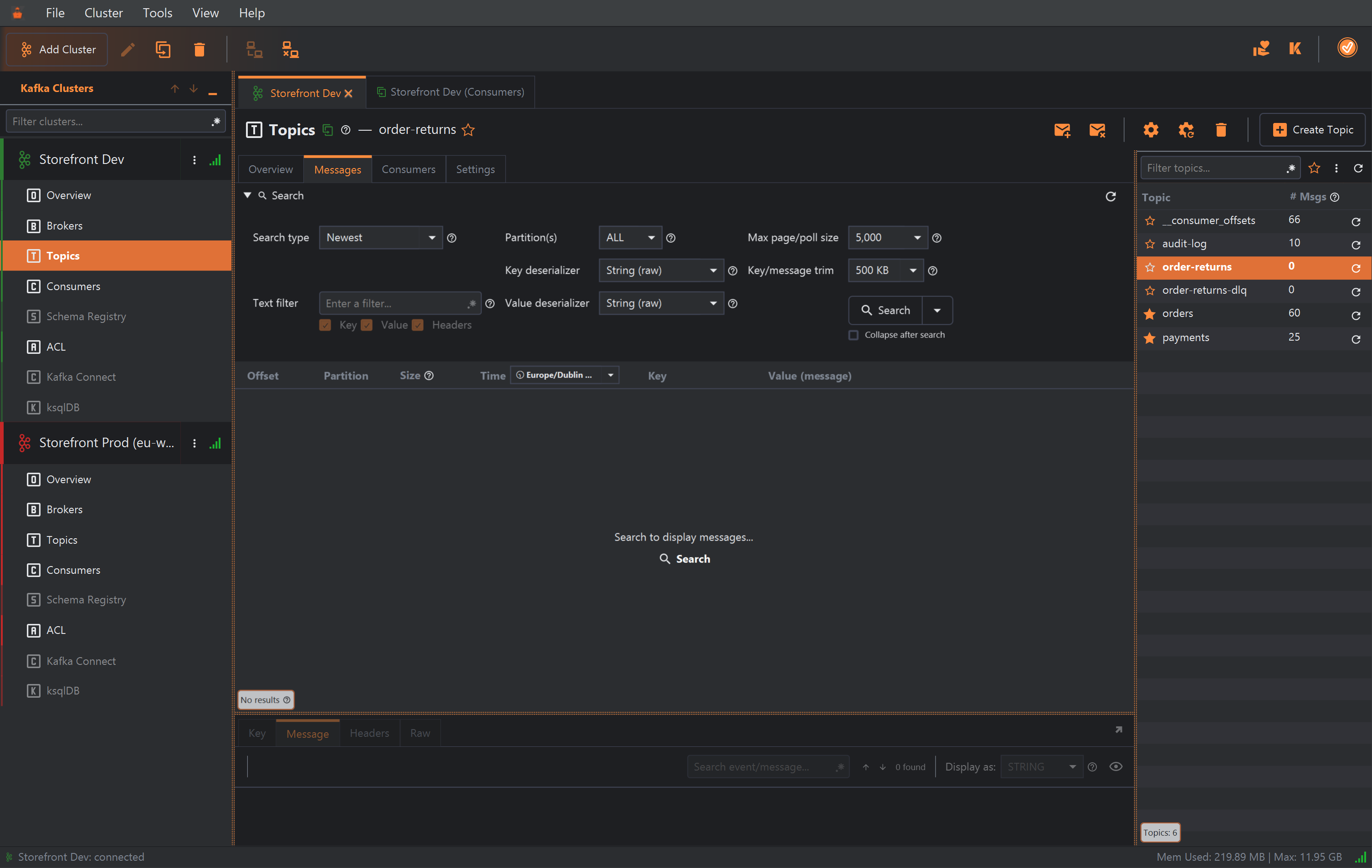The image size is (1372, 868).
Task: Favorite the order-returns topic title star
Action: coord(468,130)
